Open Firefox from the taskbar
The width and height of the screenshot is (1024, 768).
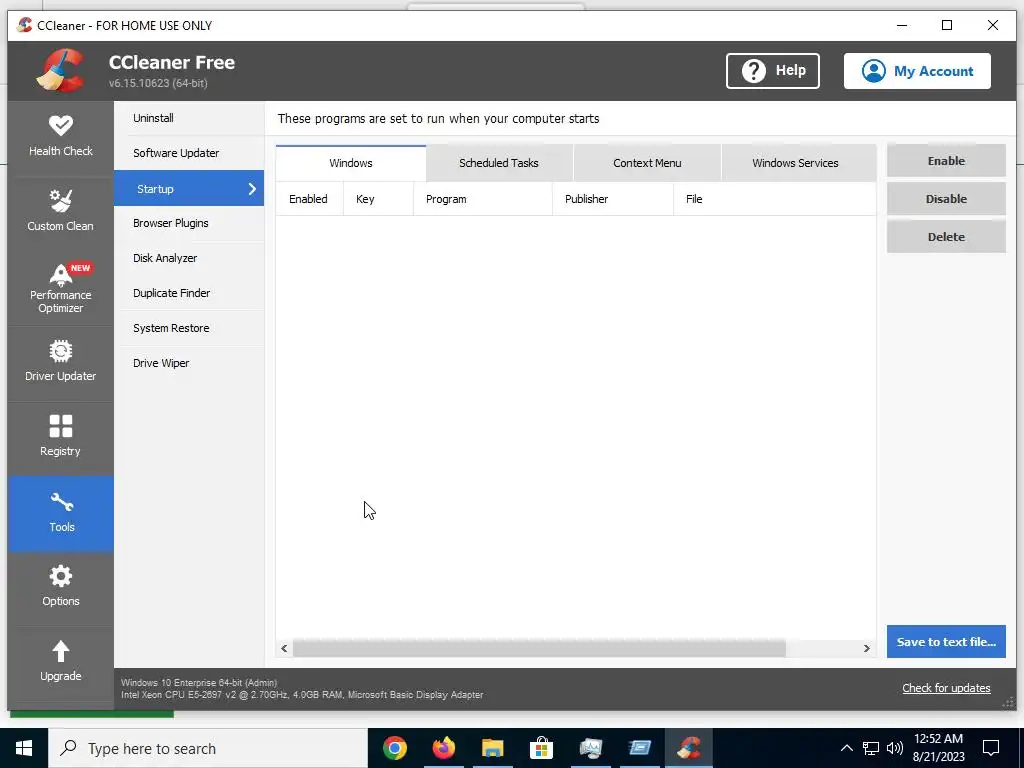[443, 748]
